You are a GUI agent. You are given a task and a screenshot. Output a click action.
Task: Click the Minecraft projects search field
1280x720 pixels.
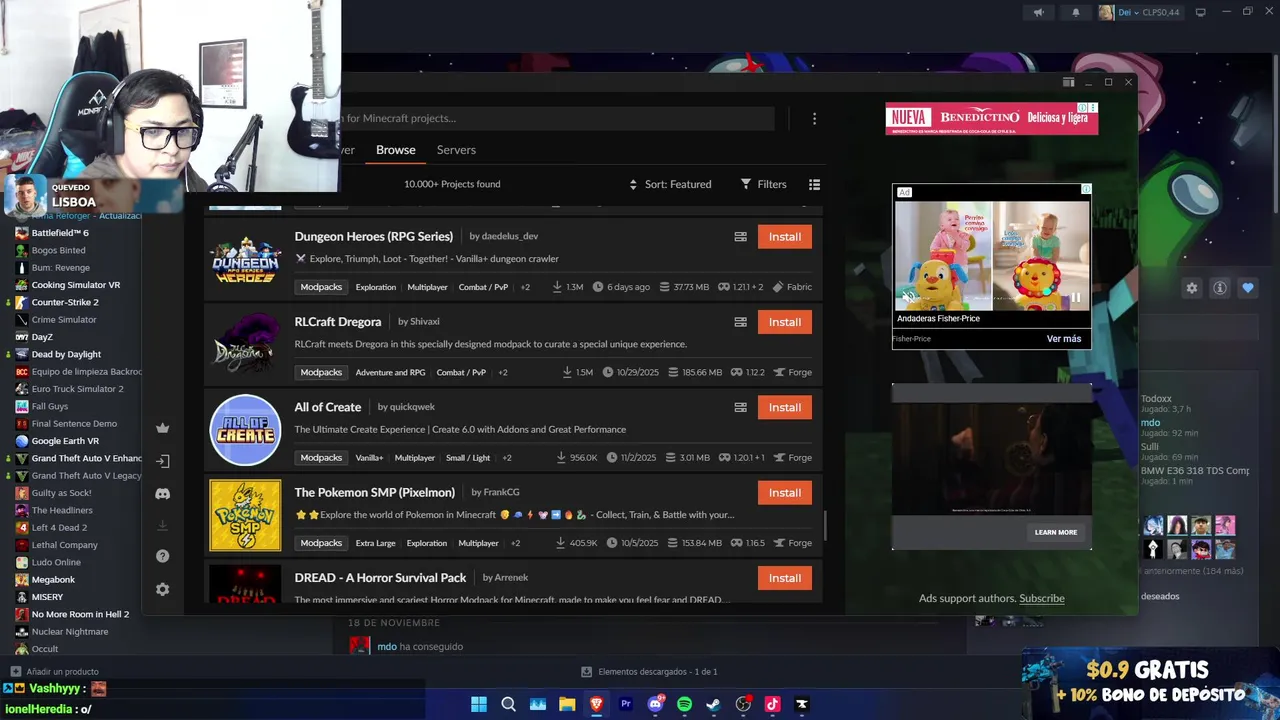pos(558,118)
